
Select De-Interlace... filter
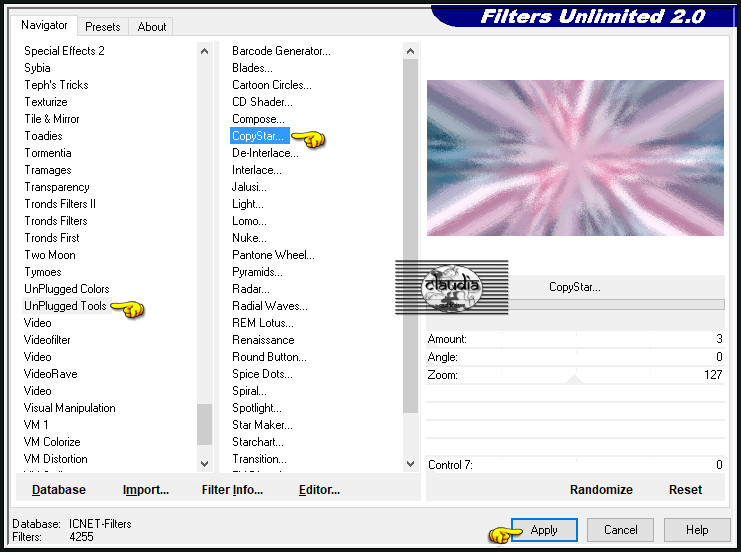coord(265,153)
